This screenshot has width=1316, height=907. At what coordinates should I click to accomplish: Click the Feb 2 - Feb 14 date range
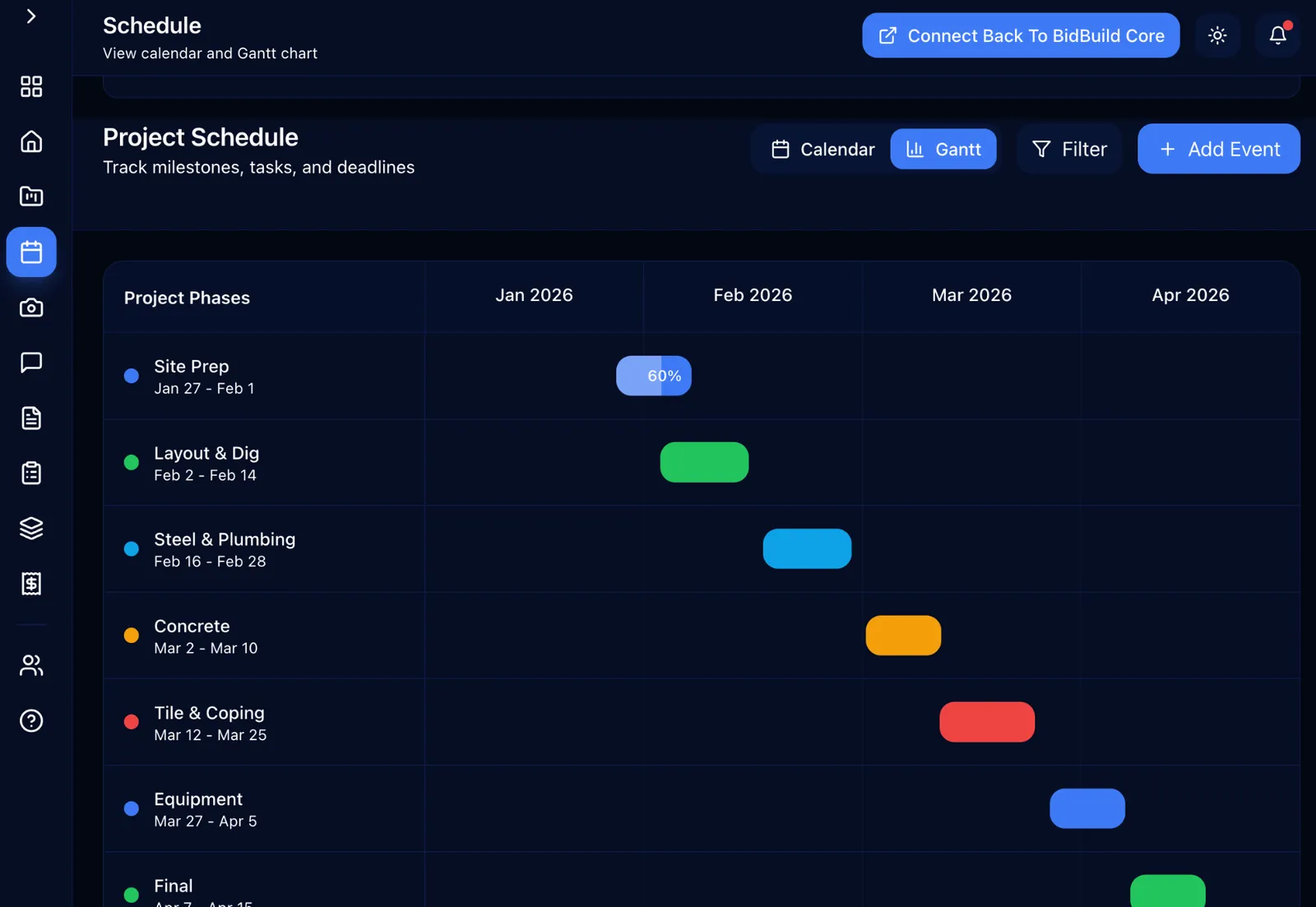click(205, 475)
